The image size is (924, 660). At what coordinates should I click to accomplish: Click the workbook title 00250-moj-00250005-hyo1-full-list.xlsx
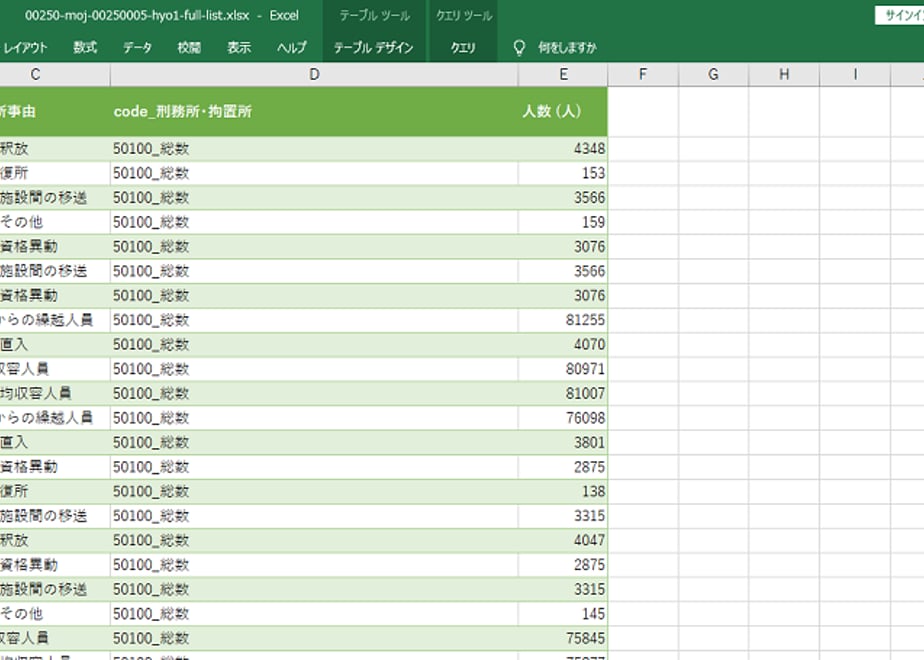coord(137,15)
